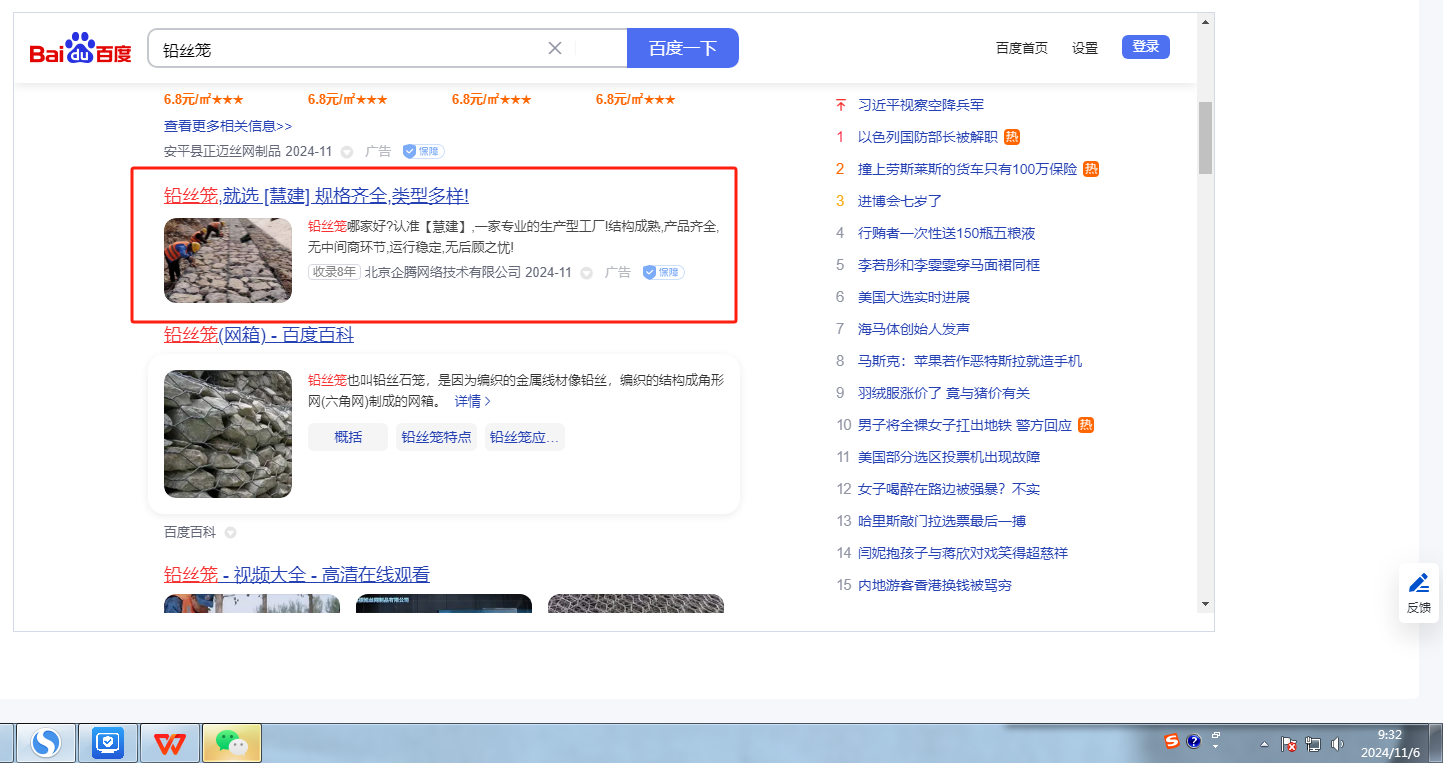Open the 铅丝笼,就选 [慧建] 规格齐全 result title
Image resolution: width=1443 pixels, height=763 pixels.
(316, 195)
